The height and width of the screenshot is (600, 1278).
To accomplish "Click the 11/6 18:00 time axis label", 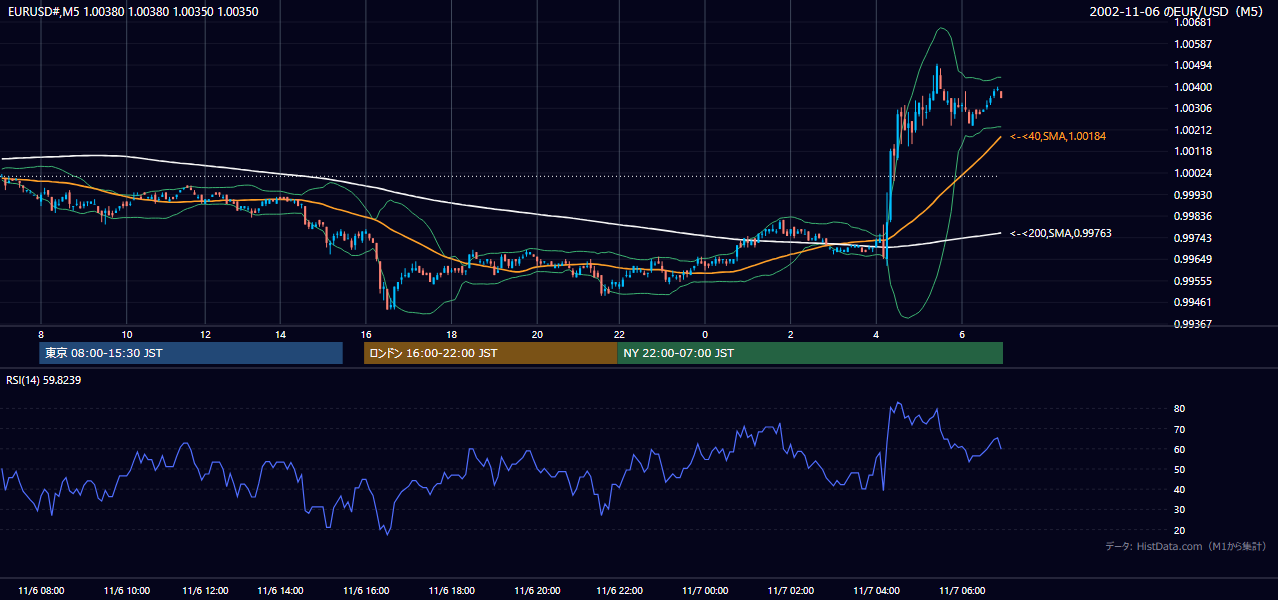I will 452,591.
